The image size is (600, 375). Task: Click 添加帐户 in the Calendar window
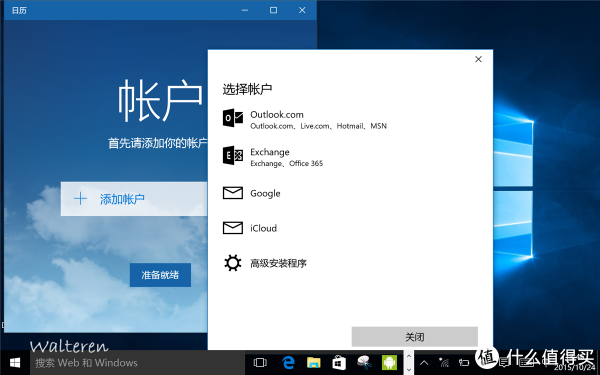(134, 199)
